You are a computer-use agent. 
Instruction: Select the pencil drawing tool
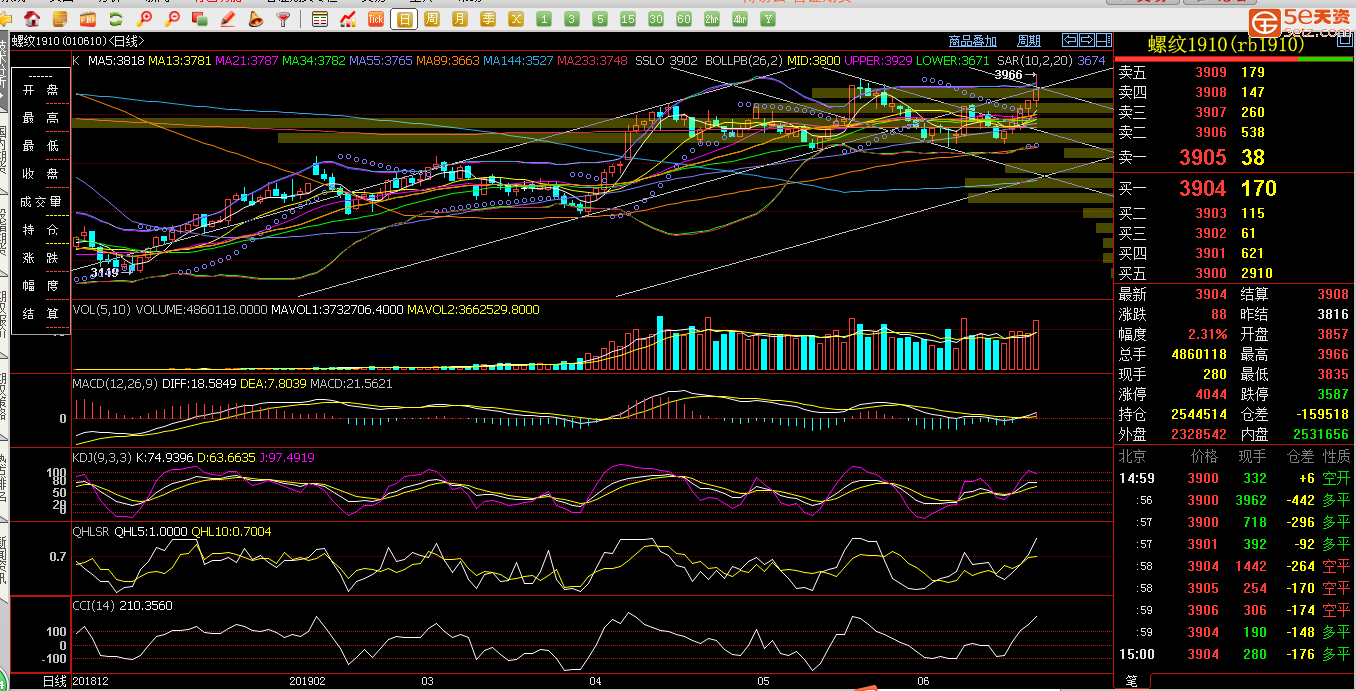click(228, 19)
